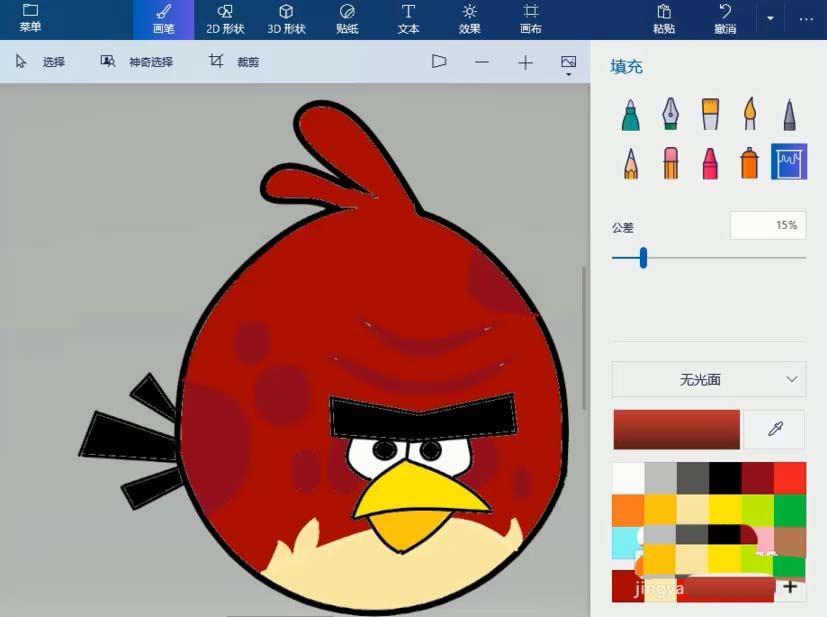Choose the bright yellow color swatch
This screenshot has width=827, height=617.
click(x=725, y=510)
